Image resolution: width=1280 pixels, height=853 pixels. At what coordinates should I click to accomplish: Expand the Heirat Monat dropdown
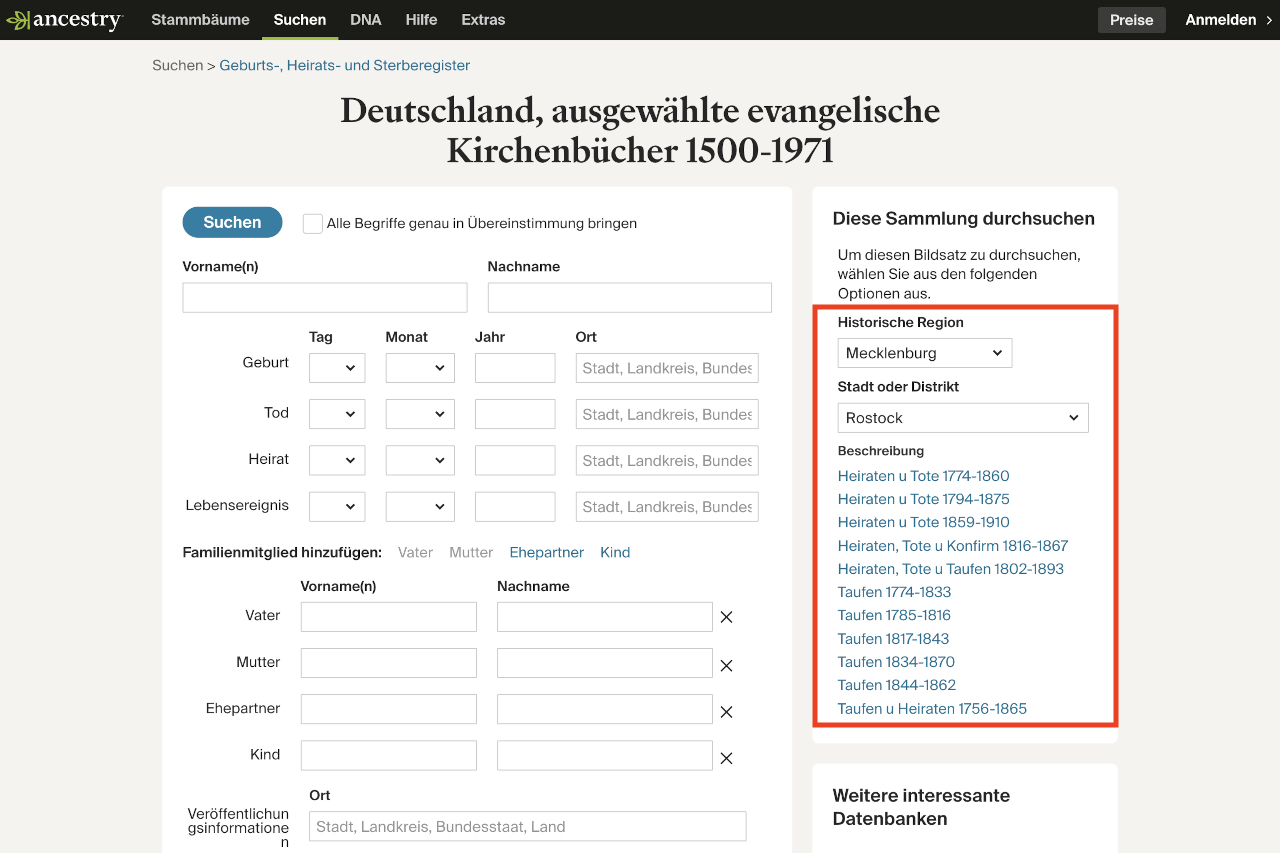pos(420,460)
